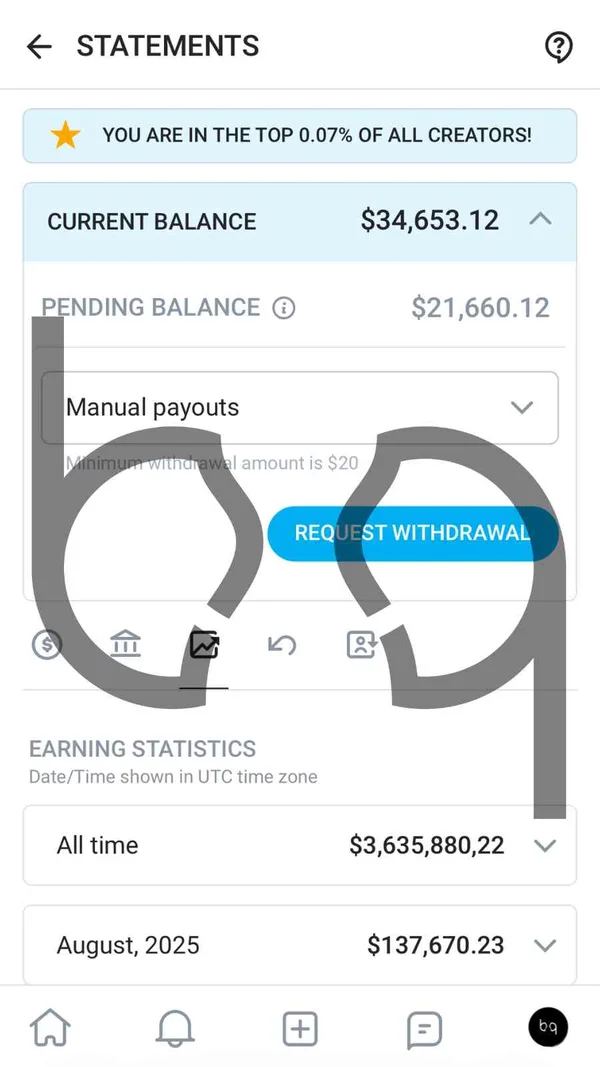Open the refunds undo-arrow icon
600x1067 pixels.
pyautogui.click(x=282, y=645)
